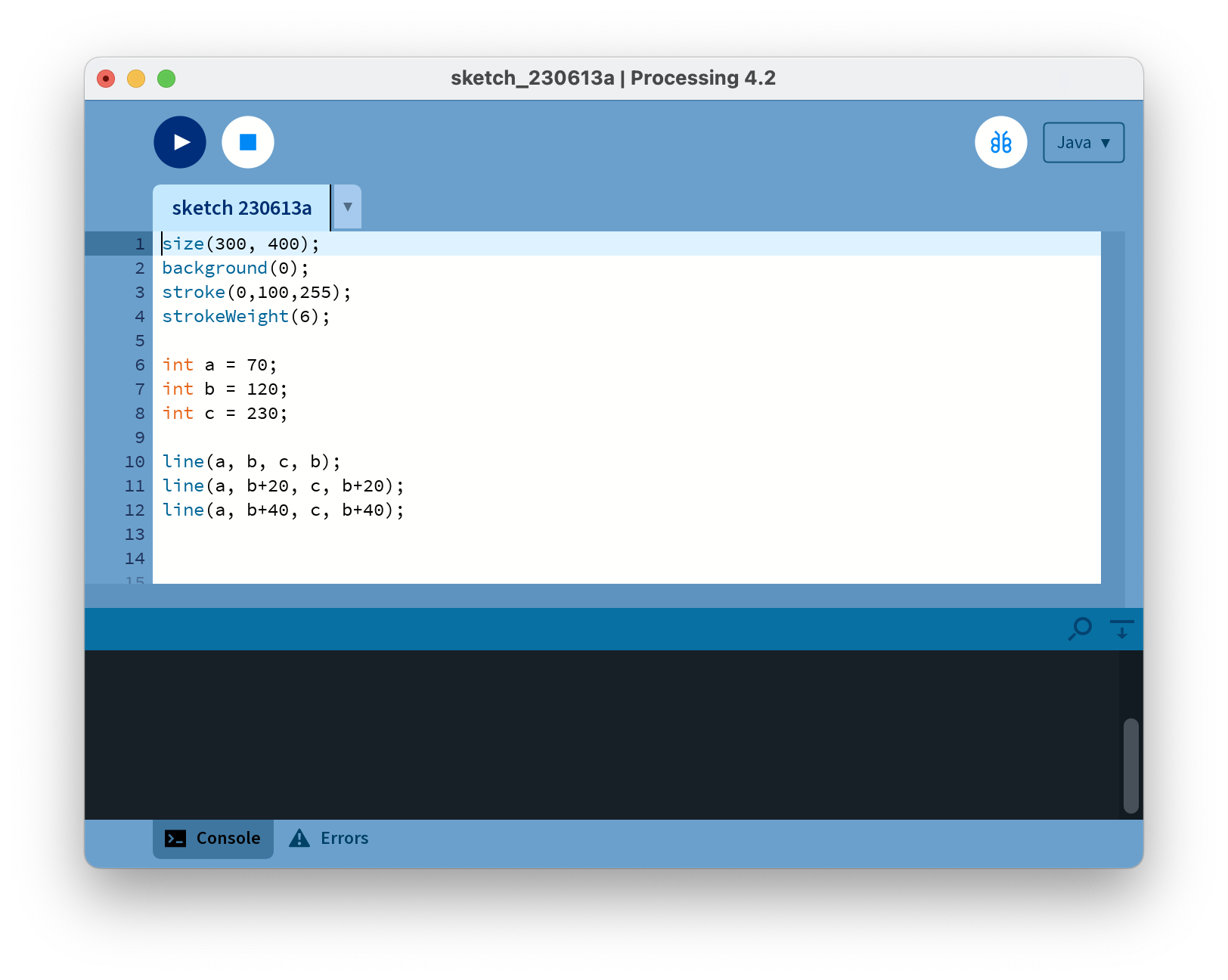Click the console search magnifier icon
1228x980 pixels.
click(x=1080, y=628)
